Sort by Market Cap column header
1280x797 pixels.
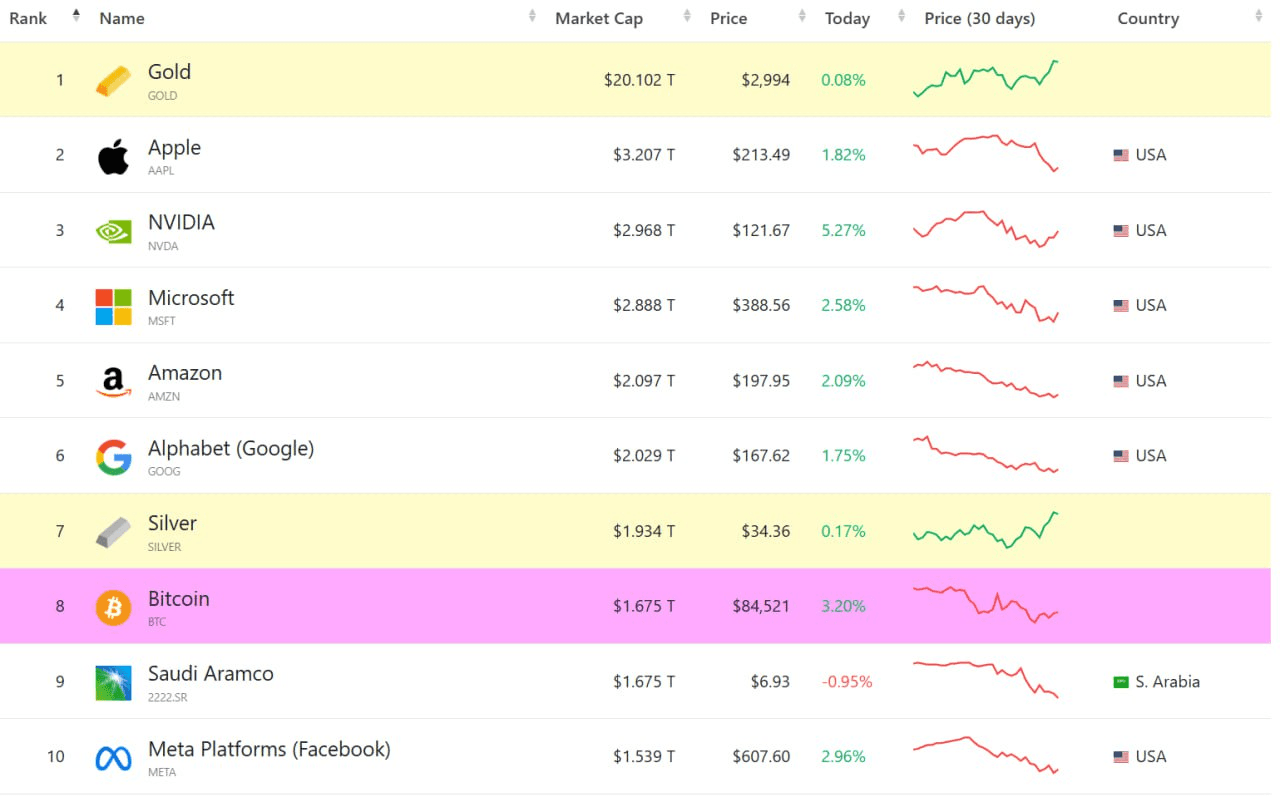pyautogui.click(x=599, y=18)
